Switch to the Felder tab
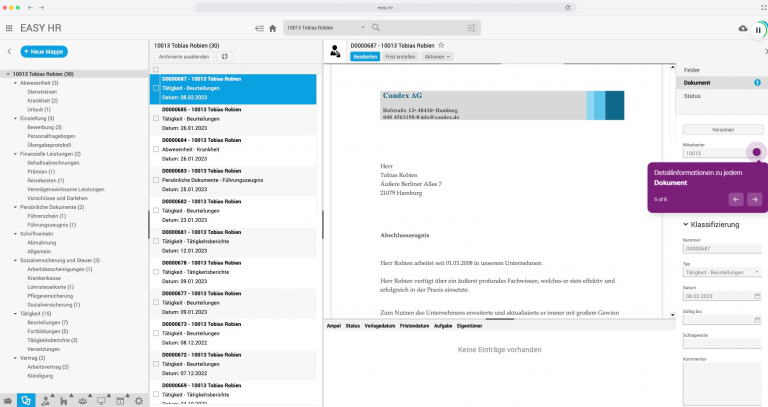Image resolution: width=768 pixels, height=407 pixels. tap(692, 70)
